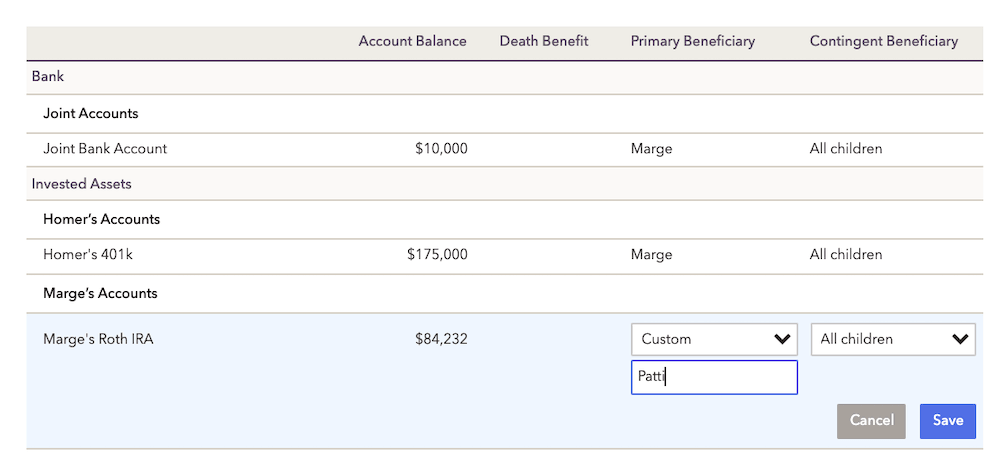Click the chevron arrow on Custom dropdown
The width and height of the screenshot is (1008, 462).
[x=782, y=339]
